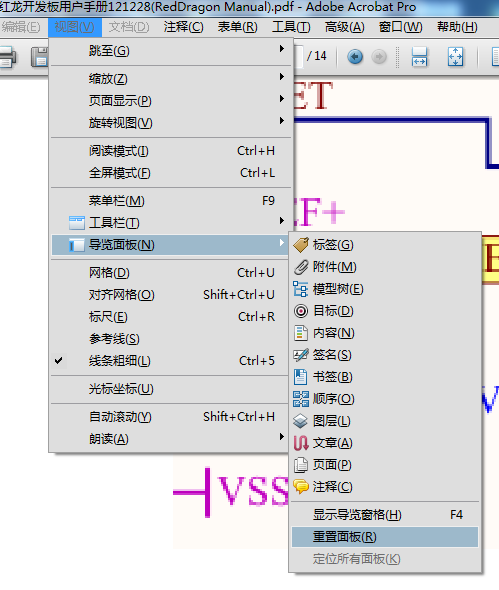This screenshot has width=499, height=590.
Task: Expand 缩放(Z) zoom submenu
Action: click(x=171, y=79)
